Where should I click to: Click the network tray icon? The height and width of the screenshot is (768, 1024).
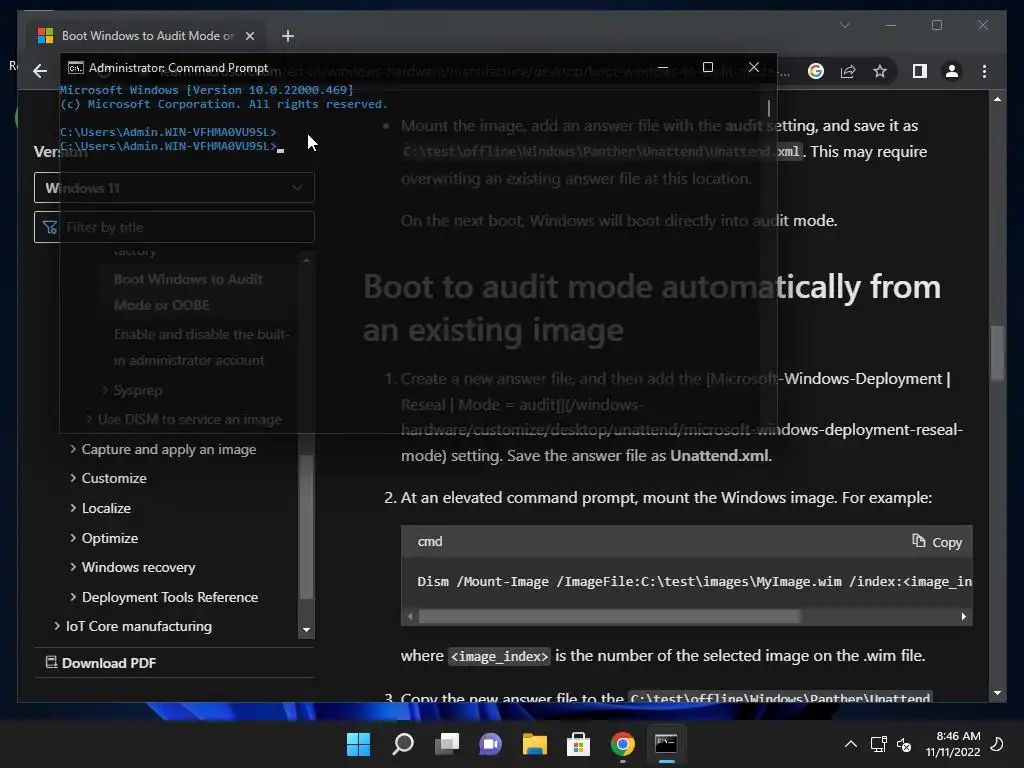[x=878, y=744]
